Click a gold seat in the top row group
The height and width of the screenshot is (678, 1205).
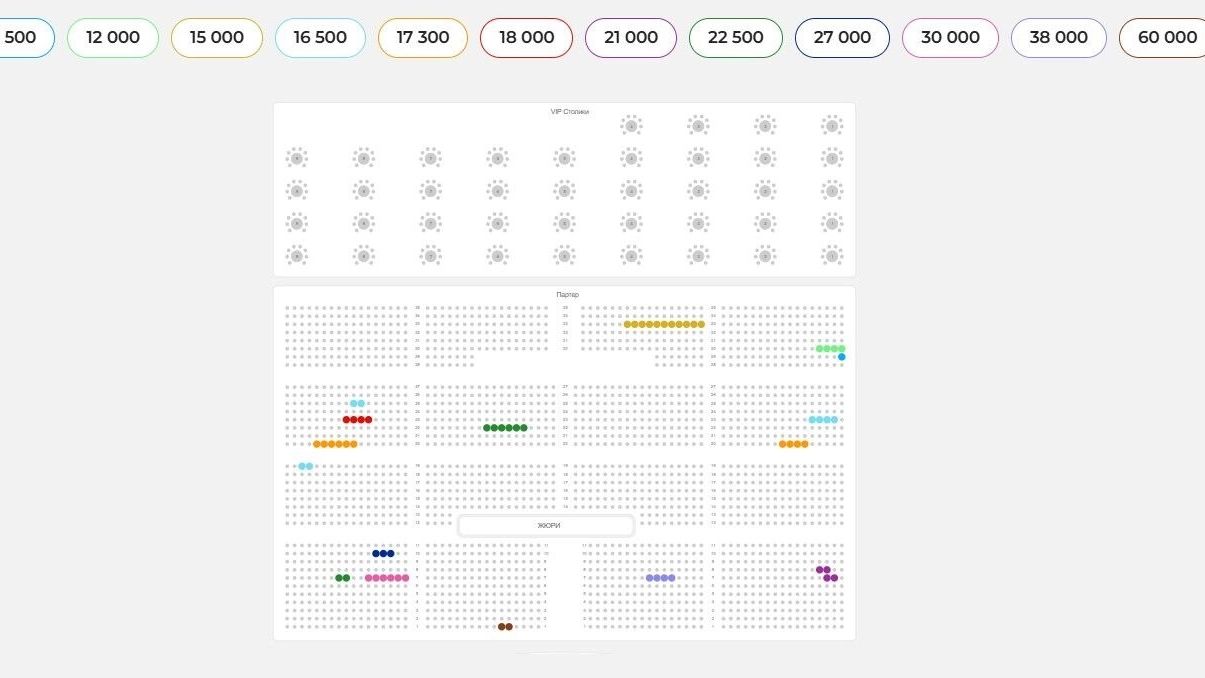664,324
